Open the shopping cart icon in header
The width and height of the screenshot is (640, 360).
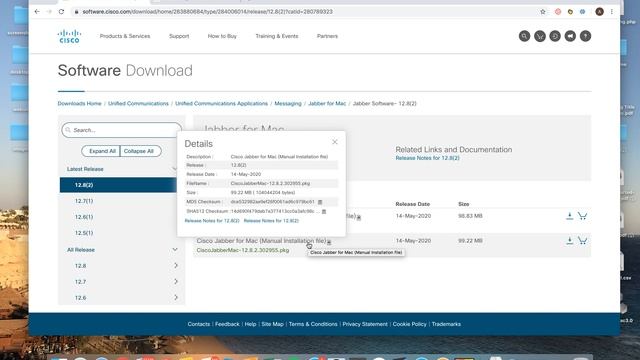540,36
